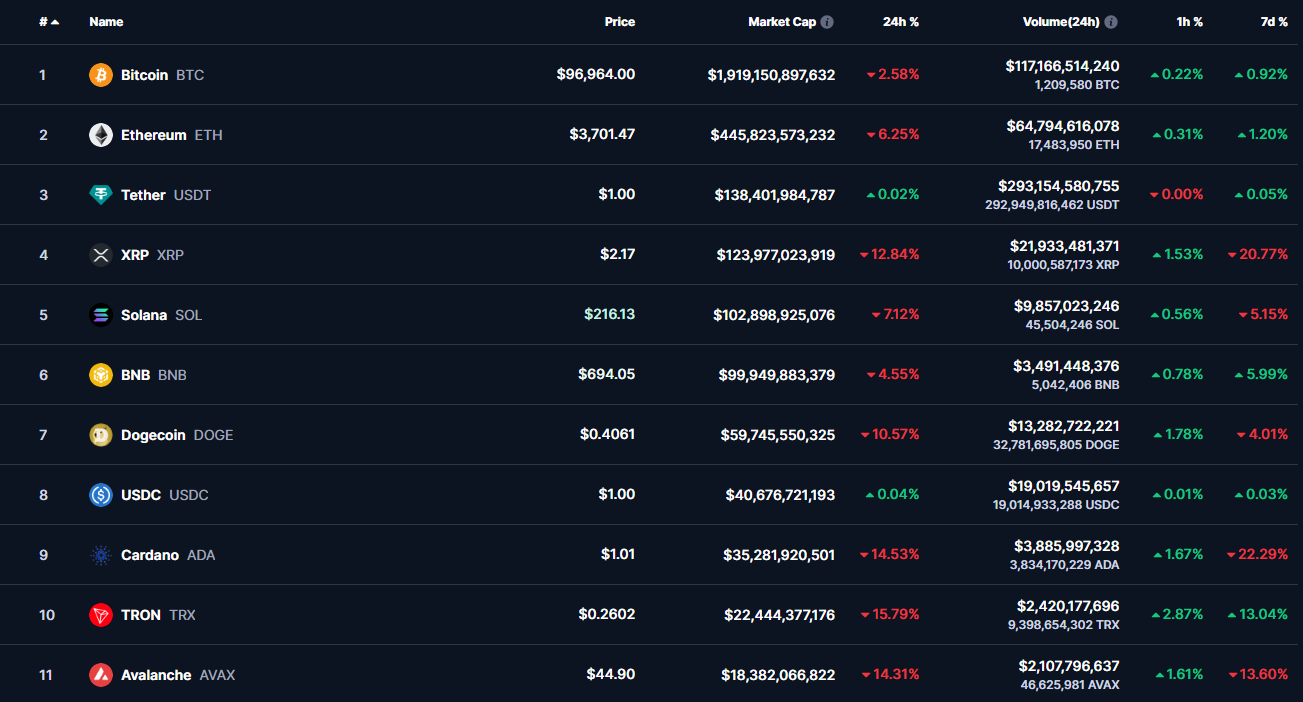The image size is (1303, 702).
Task: Open the BNB coin page link
Action: [x=154, y=375]
